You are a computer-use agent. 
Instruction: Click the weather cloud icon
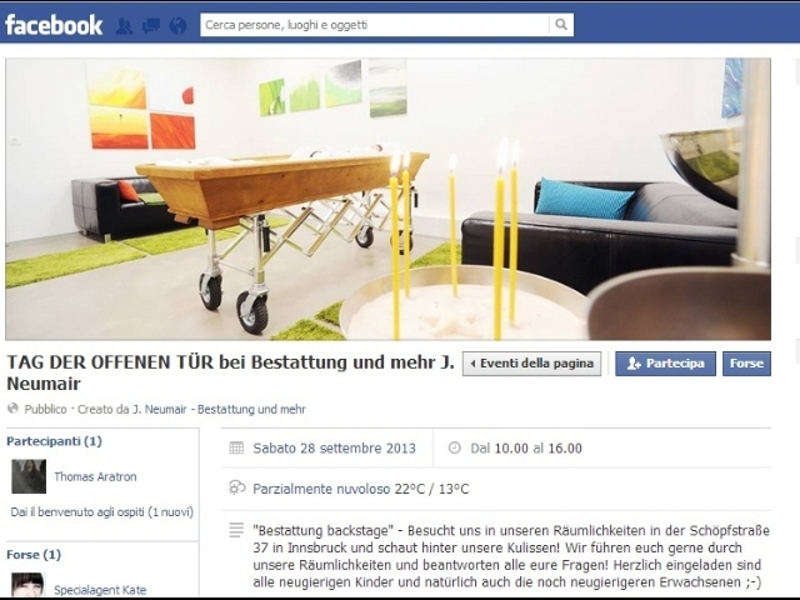click(237, 488)
